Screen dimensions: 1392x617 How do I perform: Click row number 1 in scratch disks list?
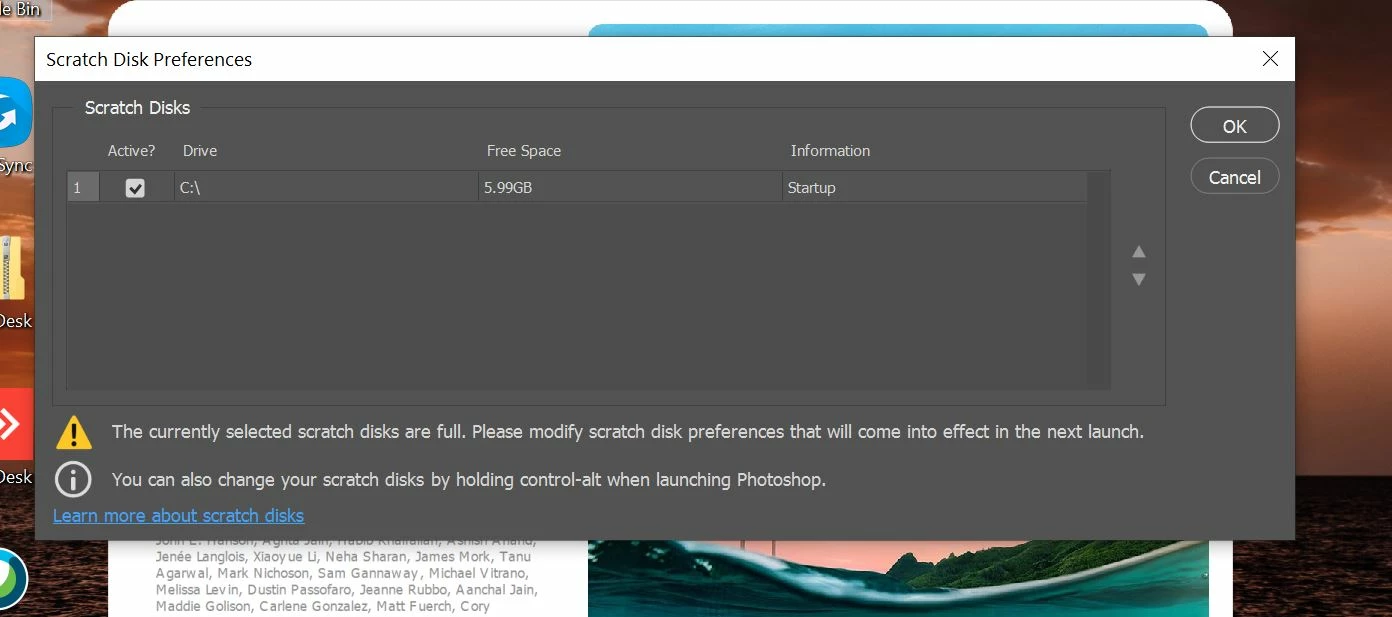tap(82, 187)
